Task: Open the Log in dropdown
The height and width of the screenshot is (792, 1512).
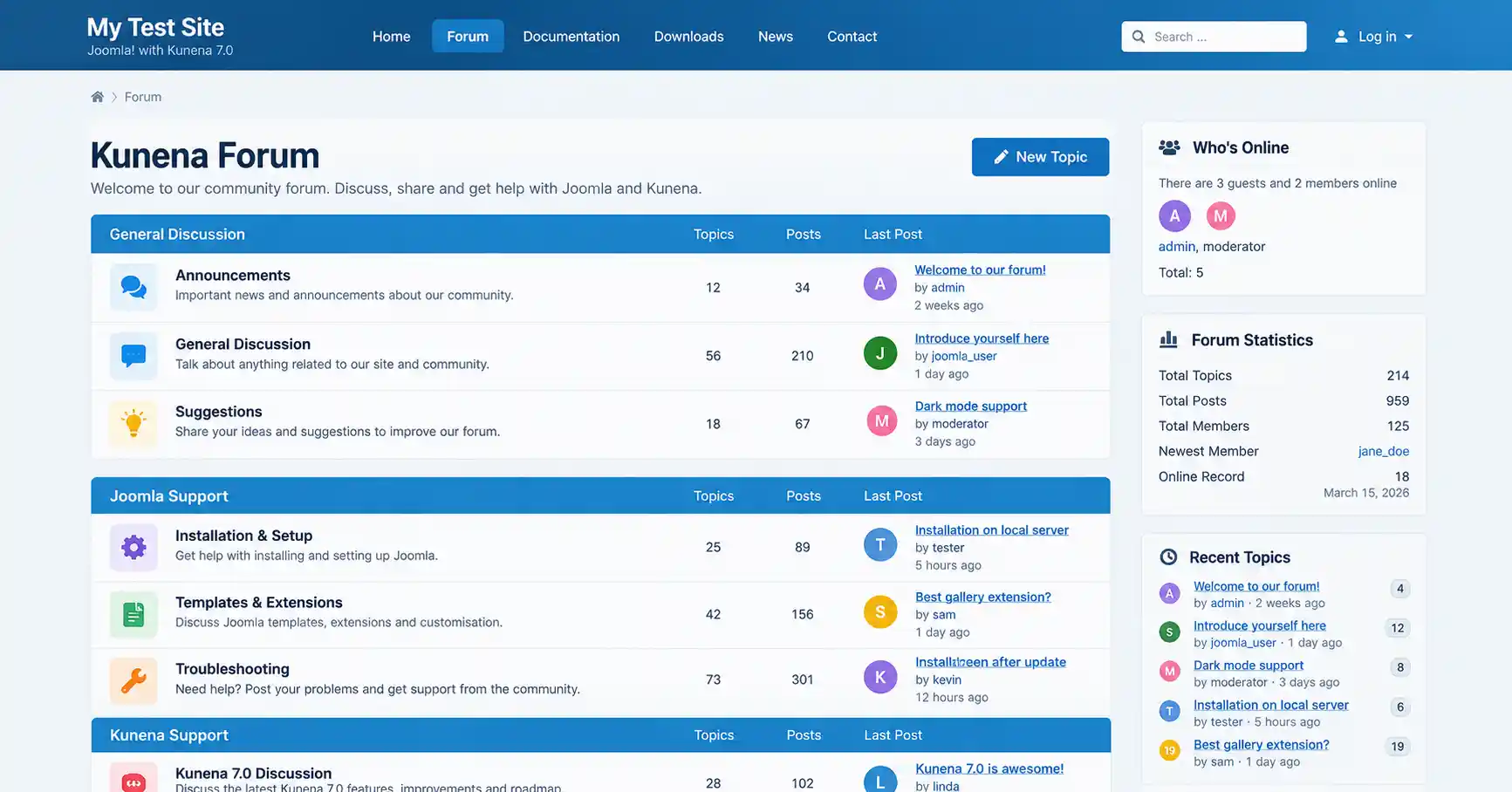Action: [1373, 37]
